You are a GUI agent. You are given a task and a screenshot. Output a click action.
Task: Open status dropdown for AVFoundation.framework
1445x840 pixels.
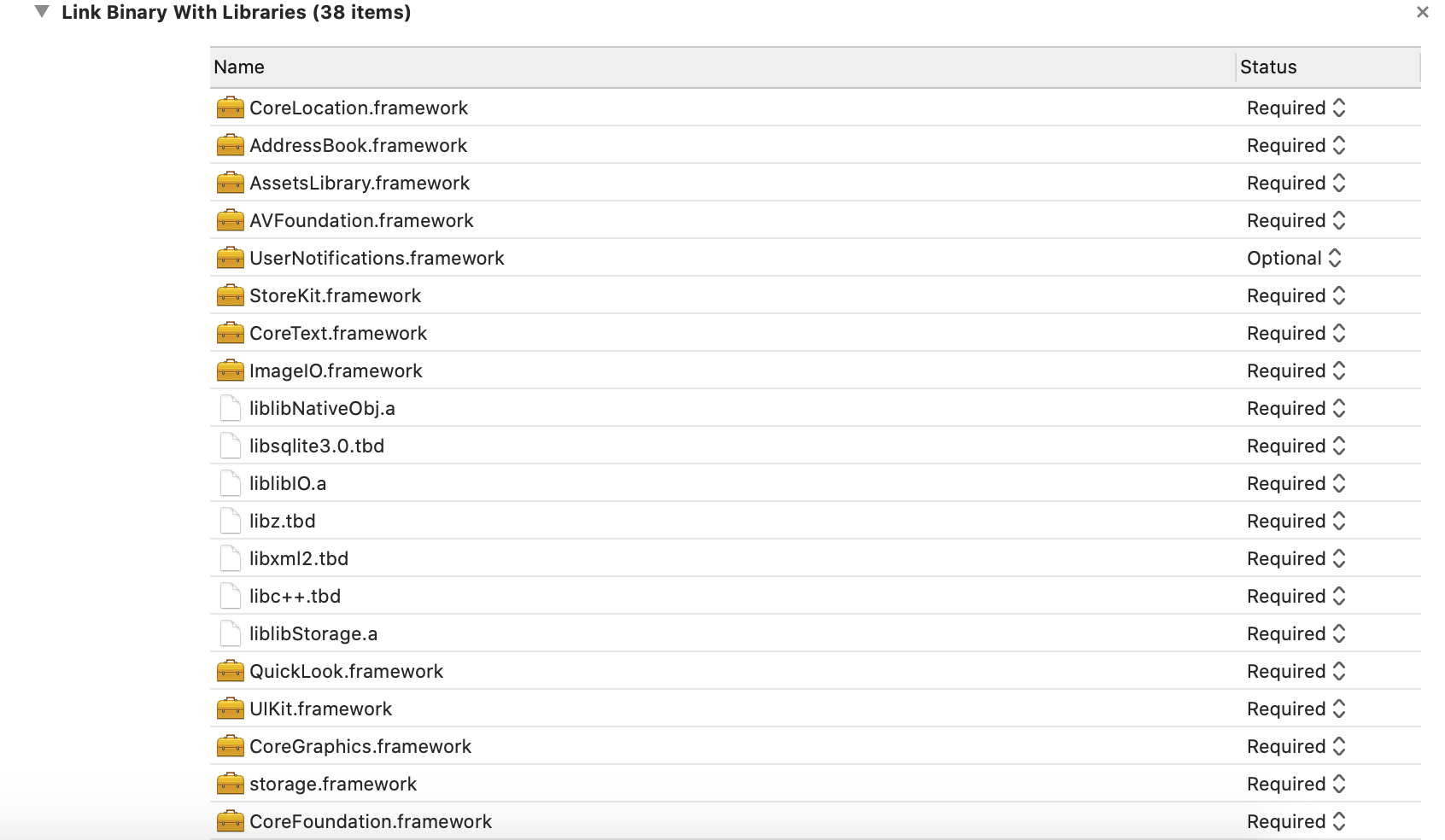point(1296,220)
